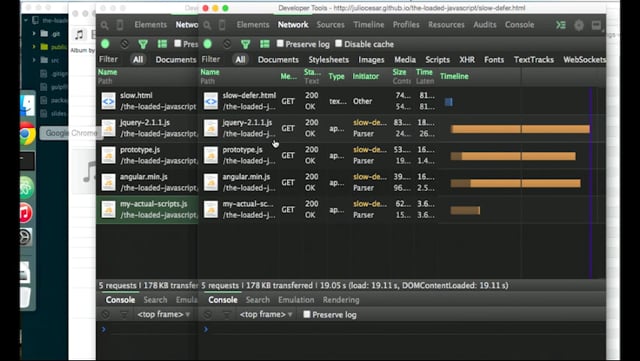
Task: Toggle the green filter funnel in front Network panel
Action: 245,44
